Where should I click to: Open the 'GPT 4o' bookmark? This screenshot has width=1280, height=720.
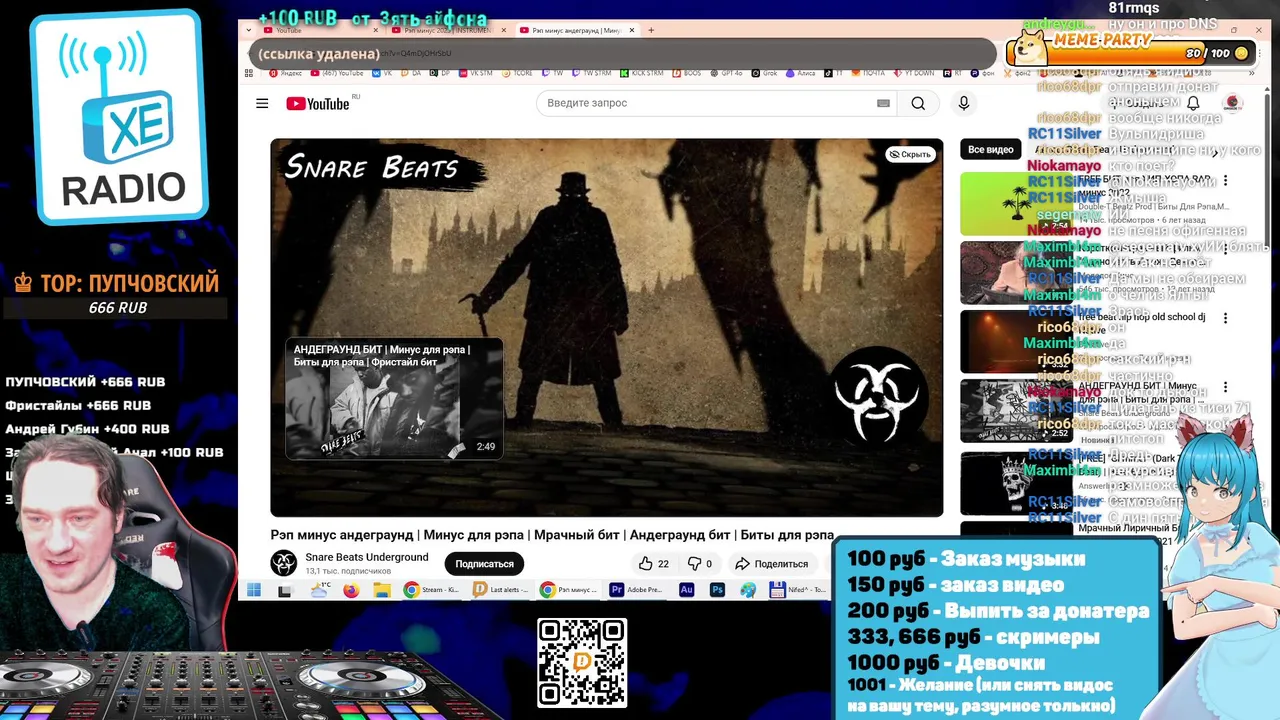(726, 73)
